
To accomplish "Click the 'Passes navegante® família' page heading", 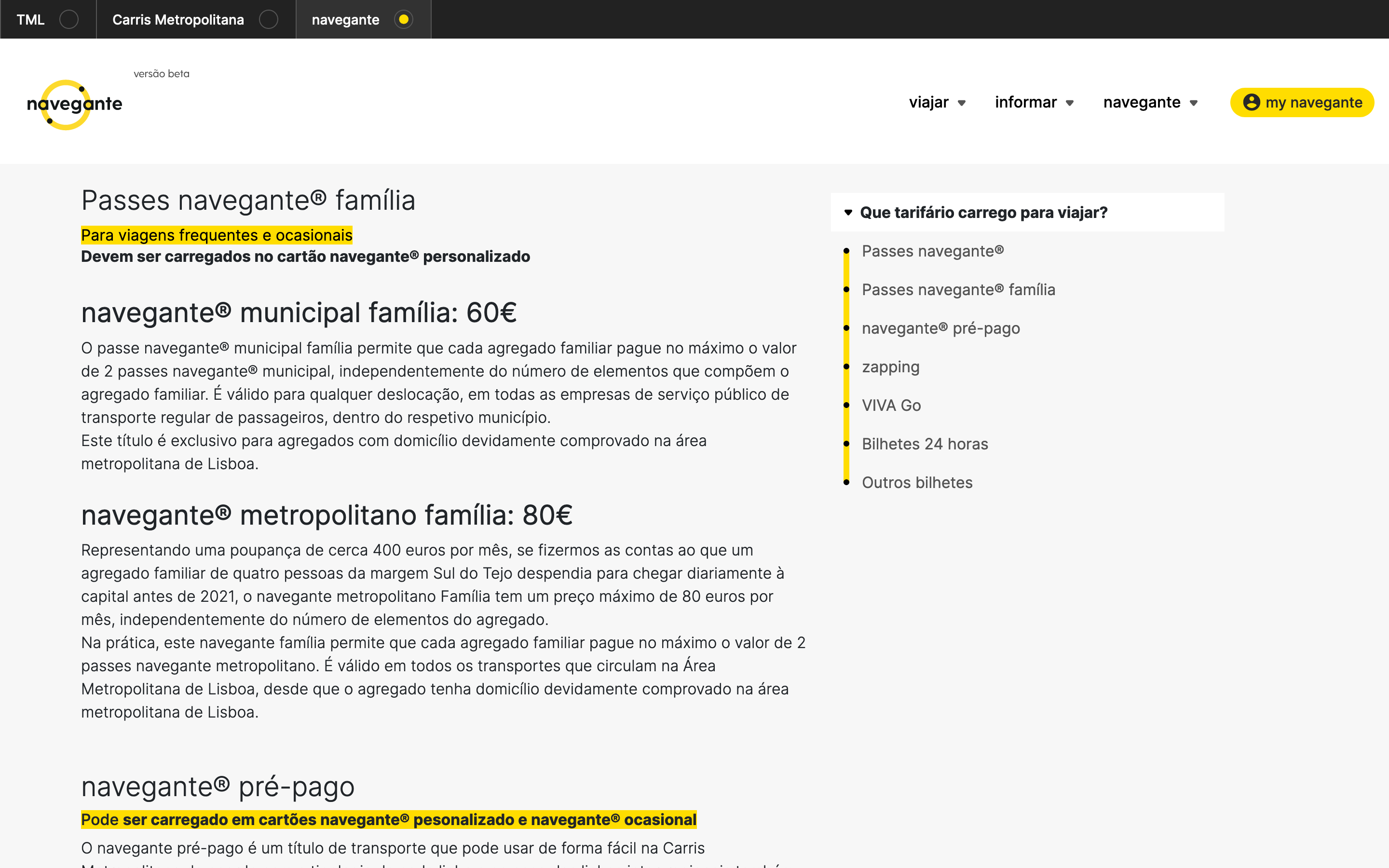I will click(248, 200).
